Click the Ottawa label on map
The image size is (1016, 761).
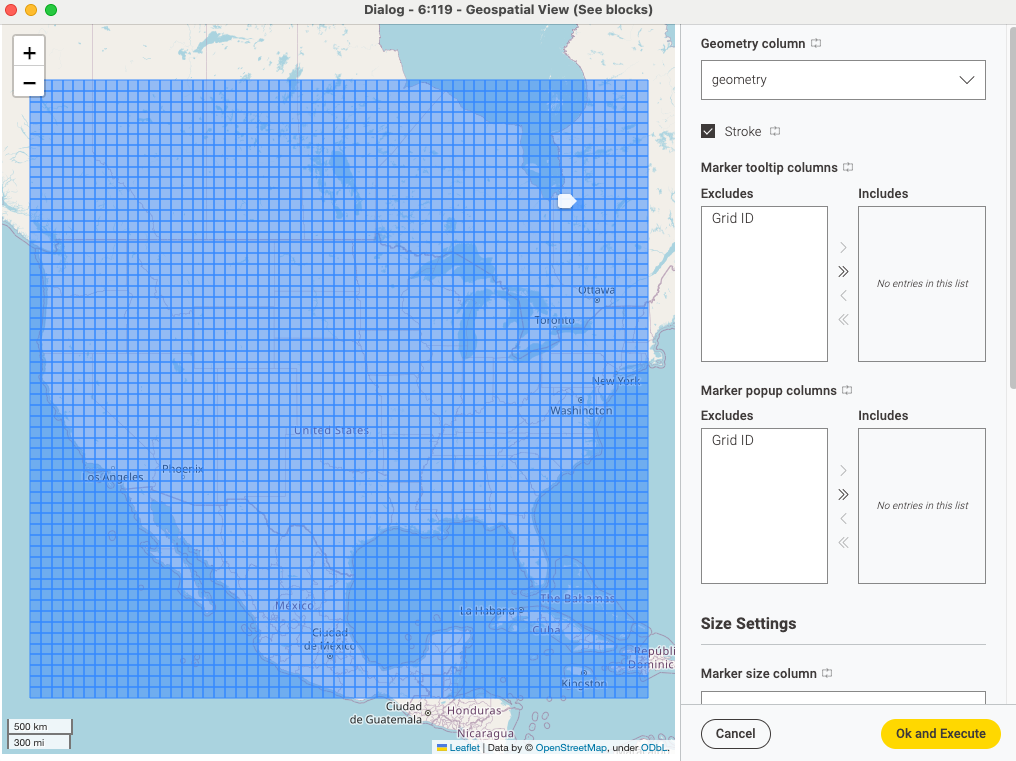click(596, 290)
